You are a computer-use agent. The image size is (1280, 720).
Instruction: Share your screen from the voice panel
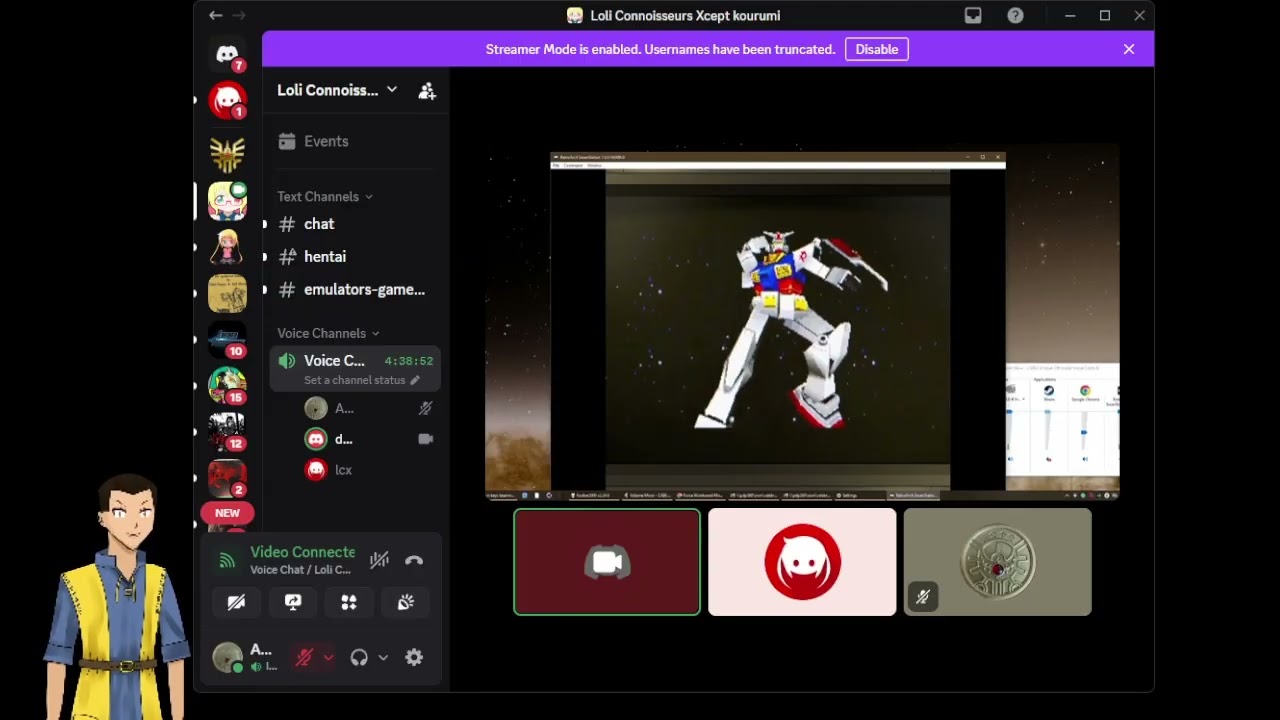pyautogui.click(x=293, y=602)
